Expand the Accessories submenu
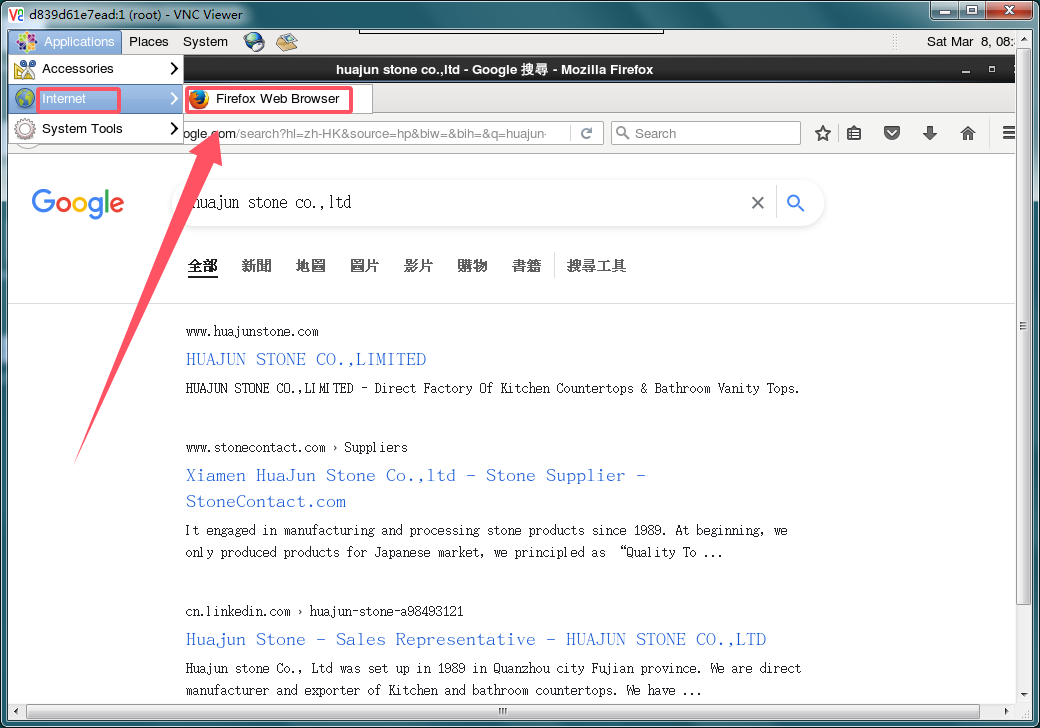The width and height of the screenshot is (1040, 728). 96,69
